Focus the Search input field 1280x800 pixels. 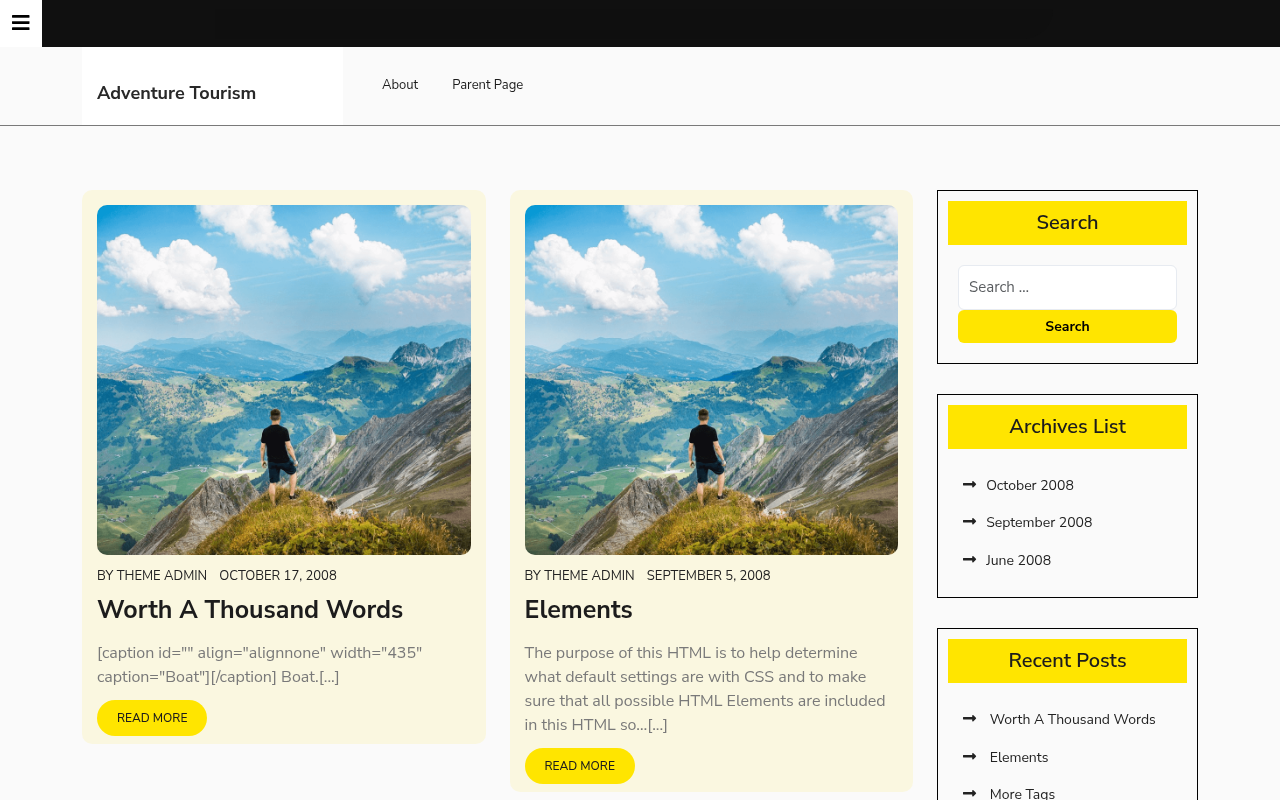point(1067,287)
